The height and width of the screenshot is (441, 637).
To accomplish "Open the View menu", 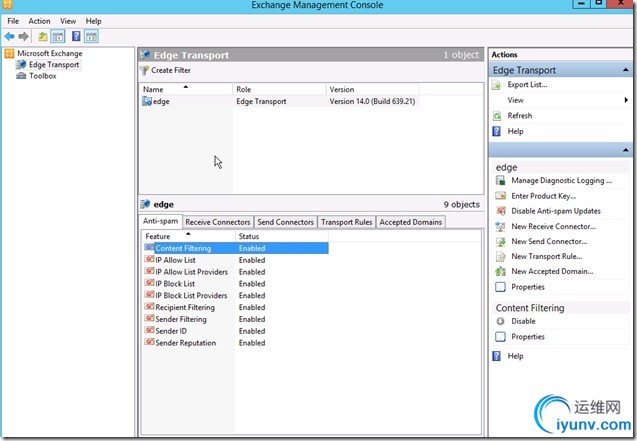I will click(68, 21).
